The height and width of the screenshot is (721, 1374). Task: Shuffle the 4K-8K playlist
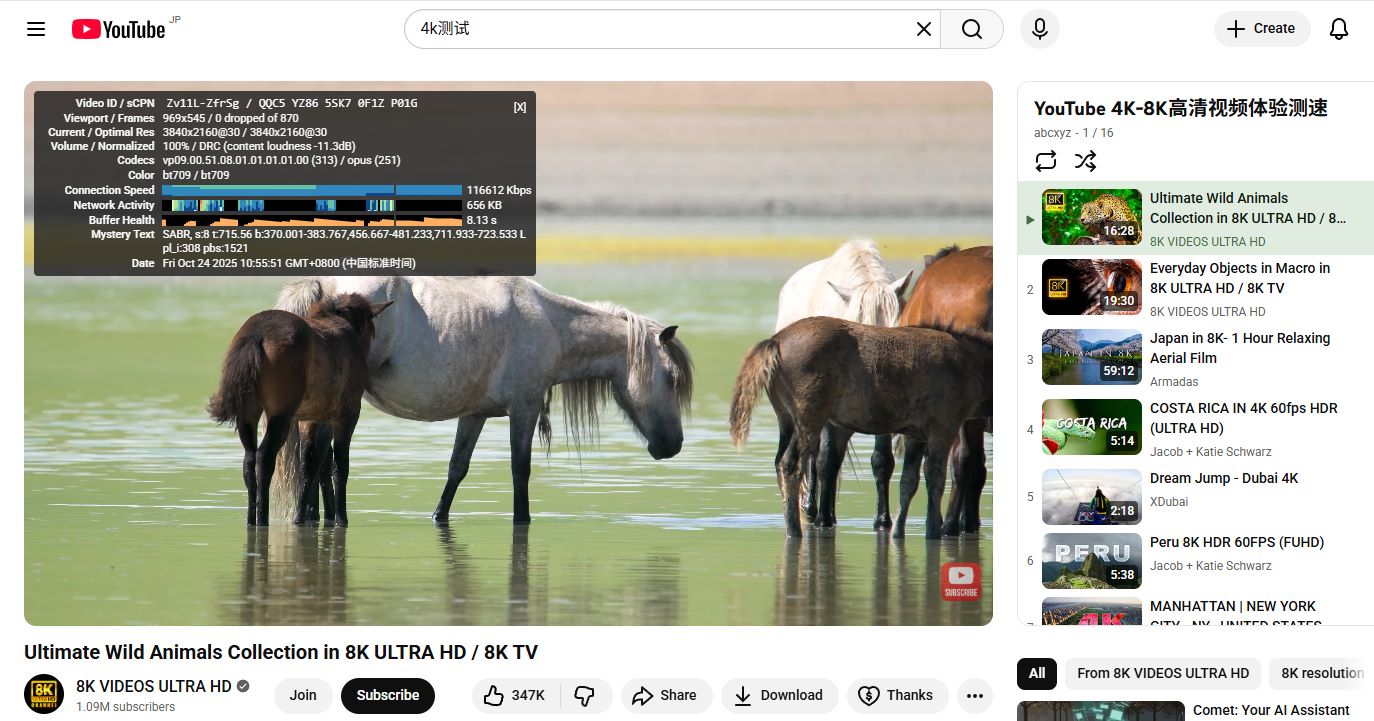[1085, 160]
